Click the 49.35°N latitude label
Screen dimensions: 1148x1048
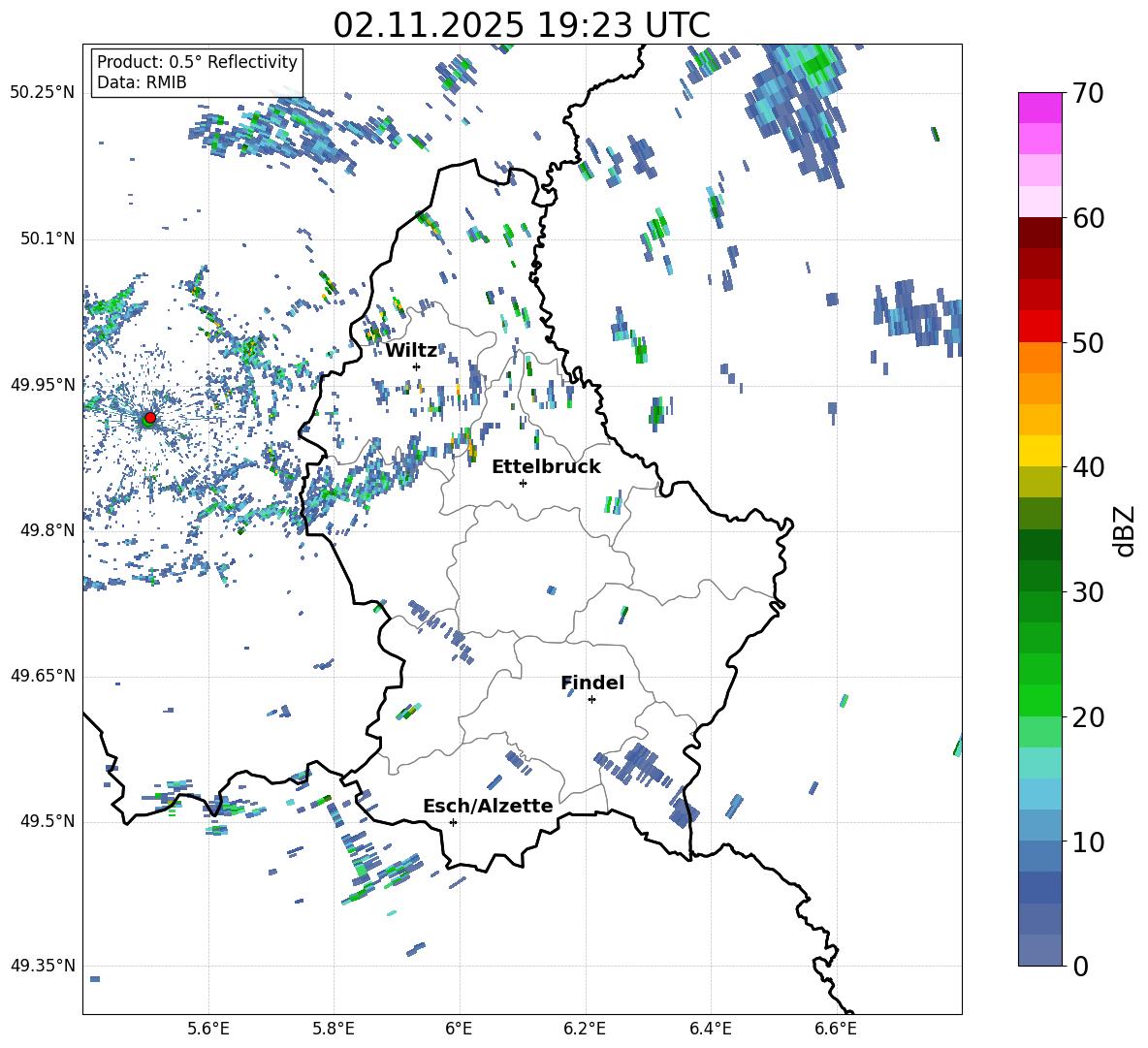click(x=43, y=966)
